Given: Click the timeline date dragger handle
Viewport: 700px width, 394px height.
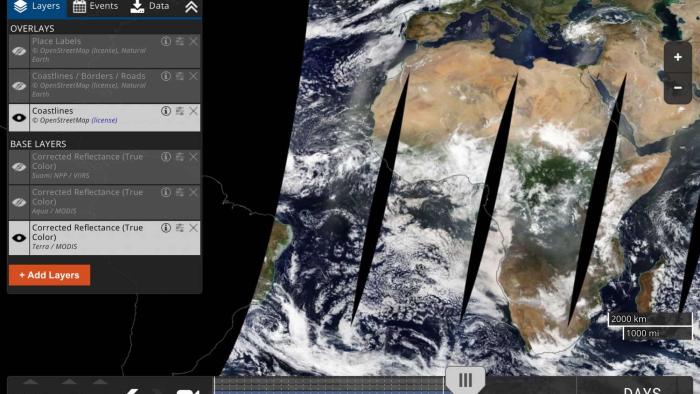Looking at the screenshot, I should click(465, 380).
